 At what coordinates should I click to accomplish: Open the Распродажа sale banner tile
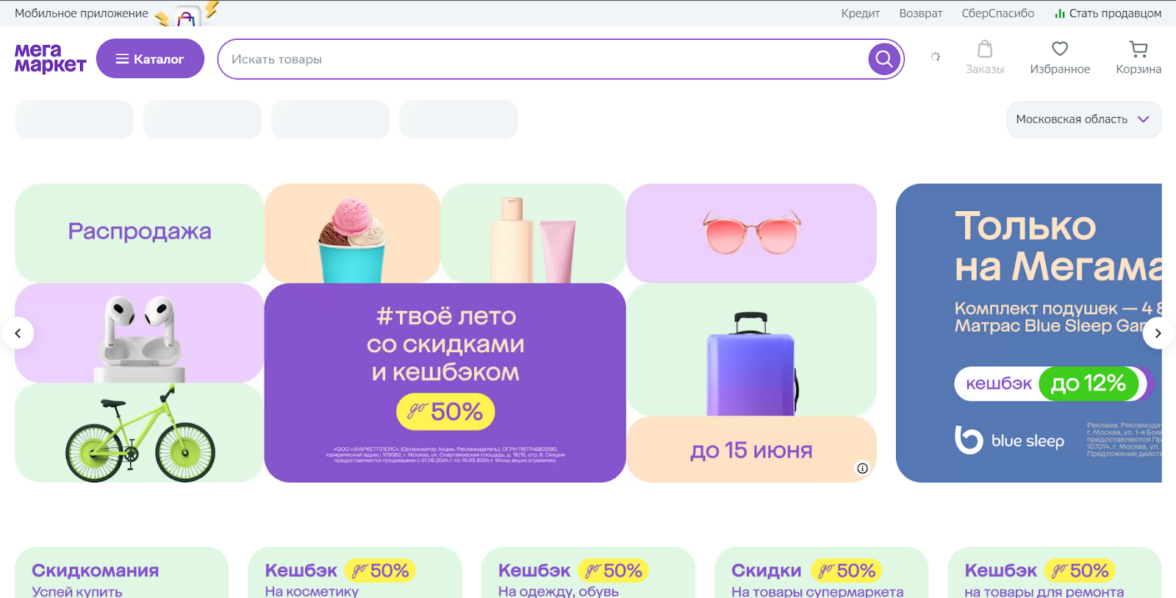point(139,232)
